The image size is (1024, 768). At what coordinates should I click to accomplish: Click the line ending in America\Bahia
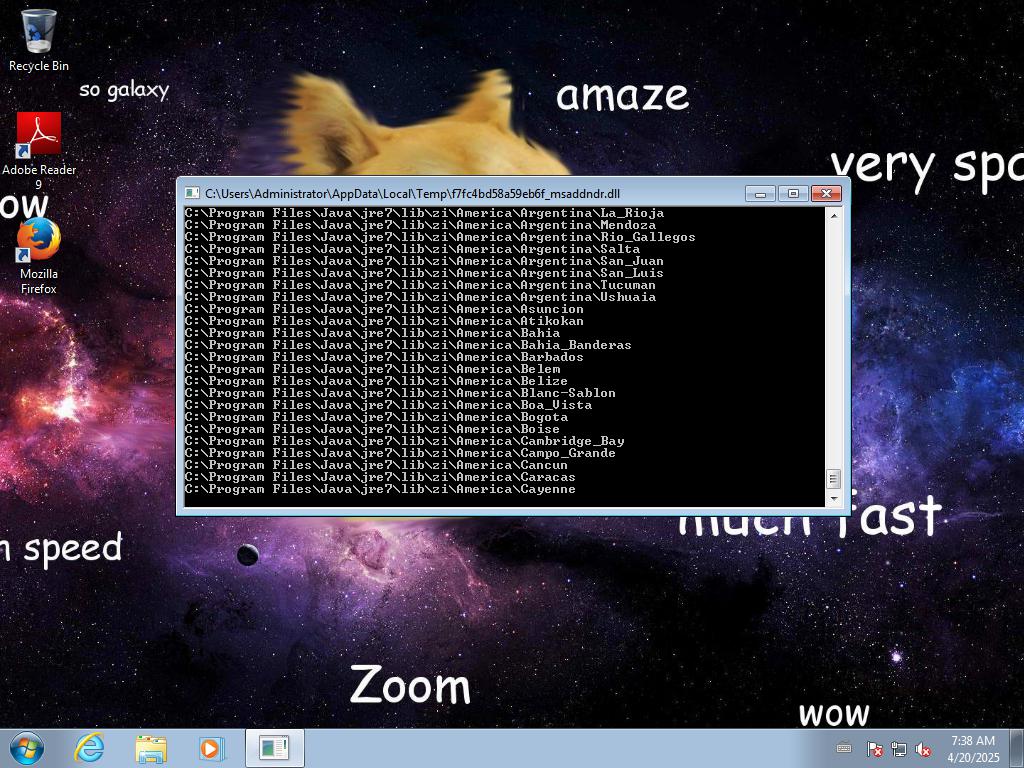coord(372,333)
